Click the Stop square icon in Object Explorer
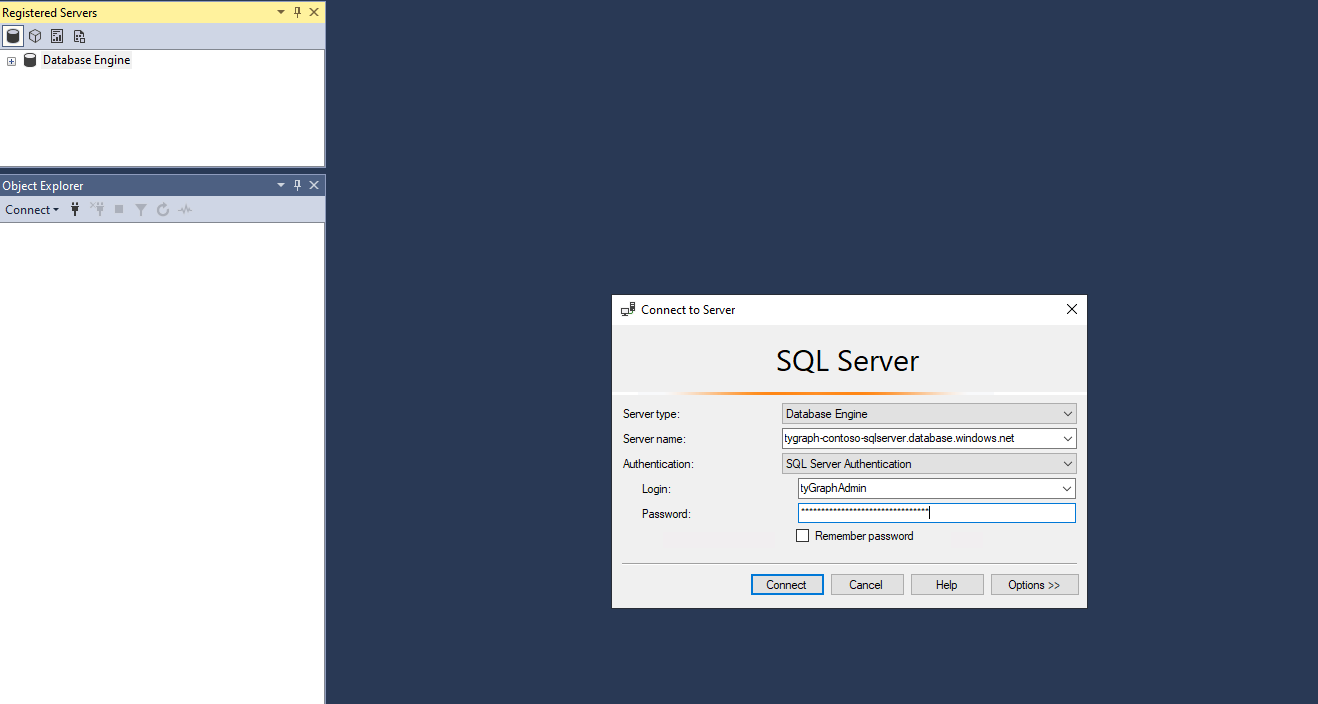The image size is (1318, 704). (x=119, y=210)
